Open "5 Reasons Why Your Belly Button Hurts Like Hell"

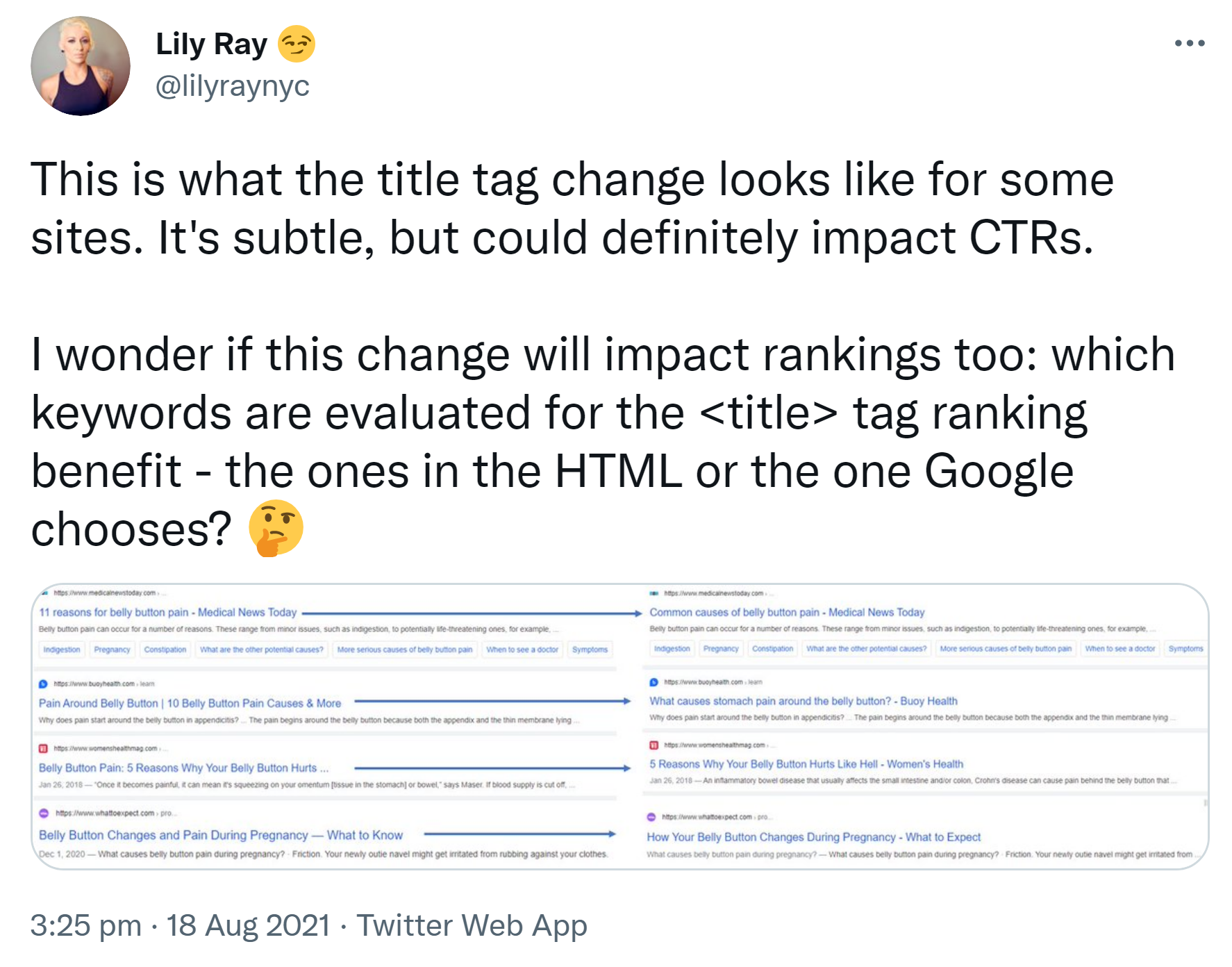(x=806, y=763)
